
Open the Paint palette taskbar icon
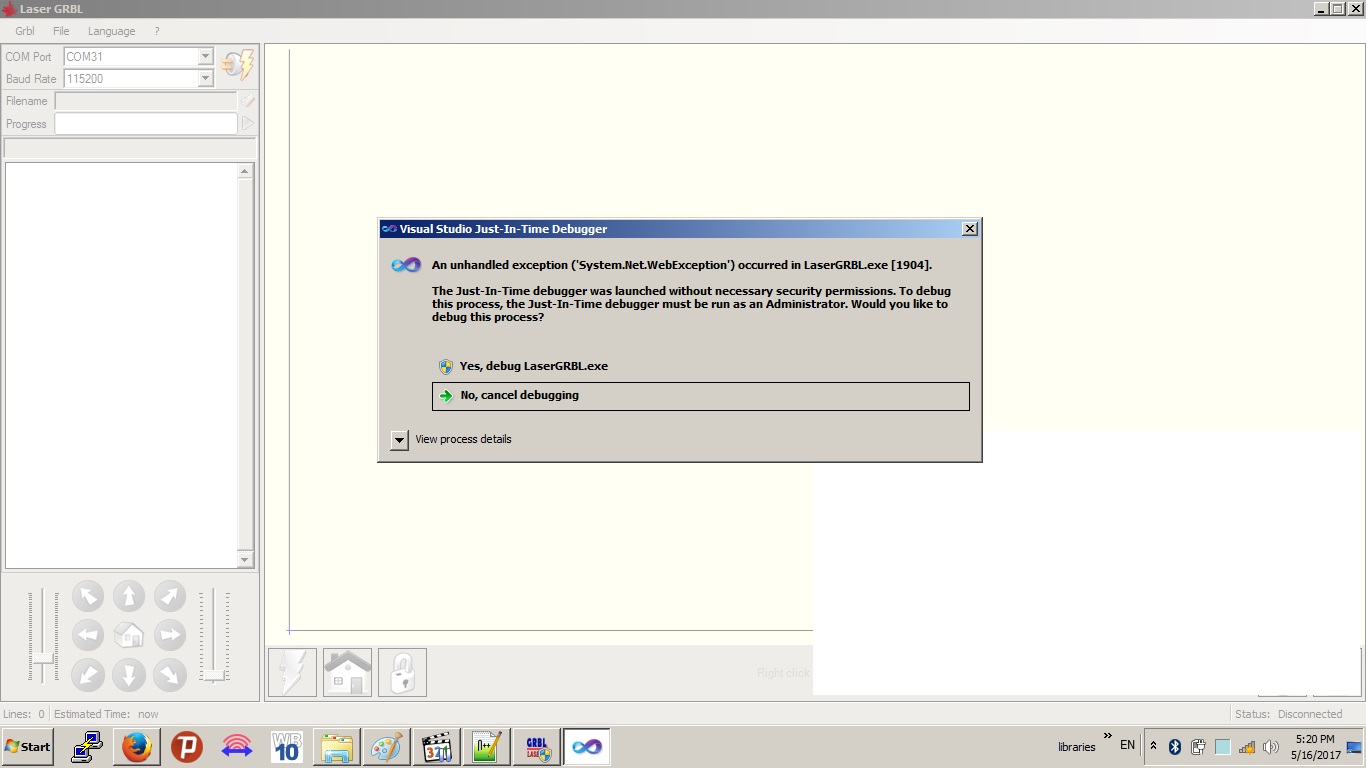tap(386, 747)
